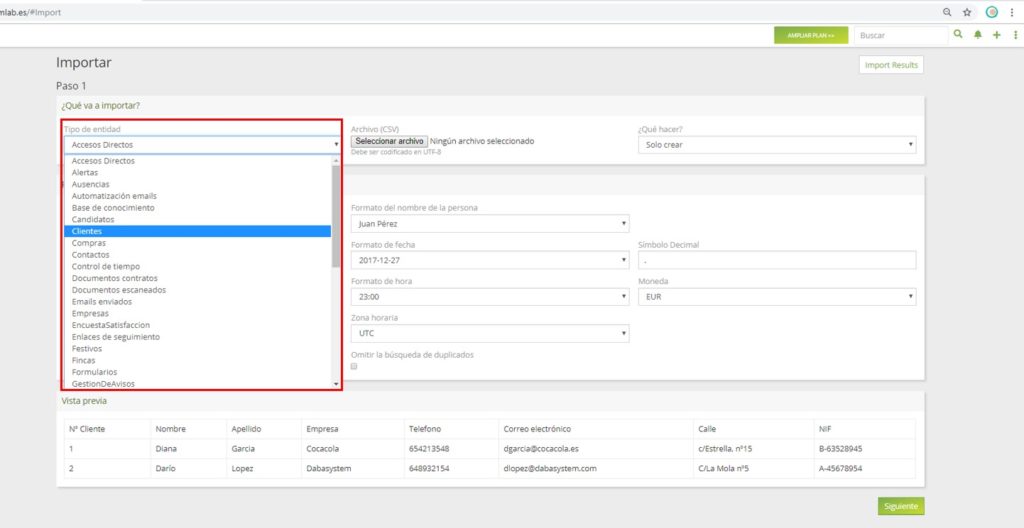Viewport: 1024px width, 528px height.
Task: Click dgarcia@cocacola.es cell
Action: click(598, 449)
